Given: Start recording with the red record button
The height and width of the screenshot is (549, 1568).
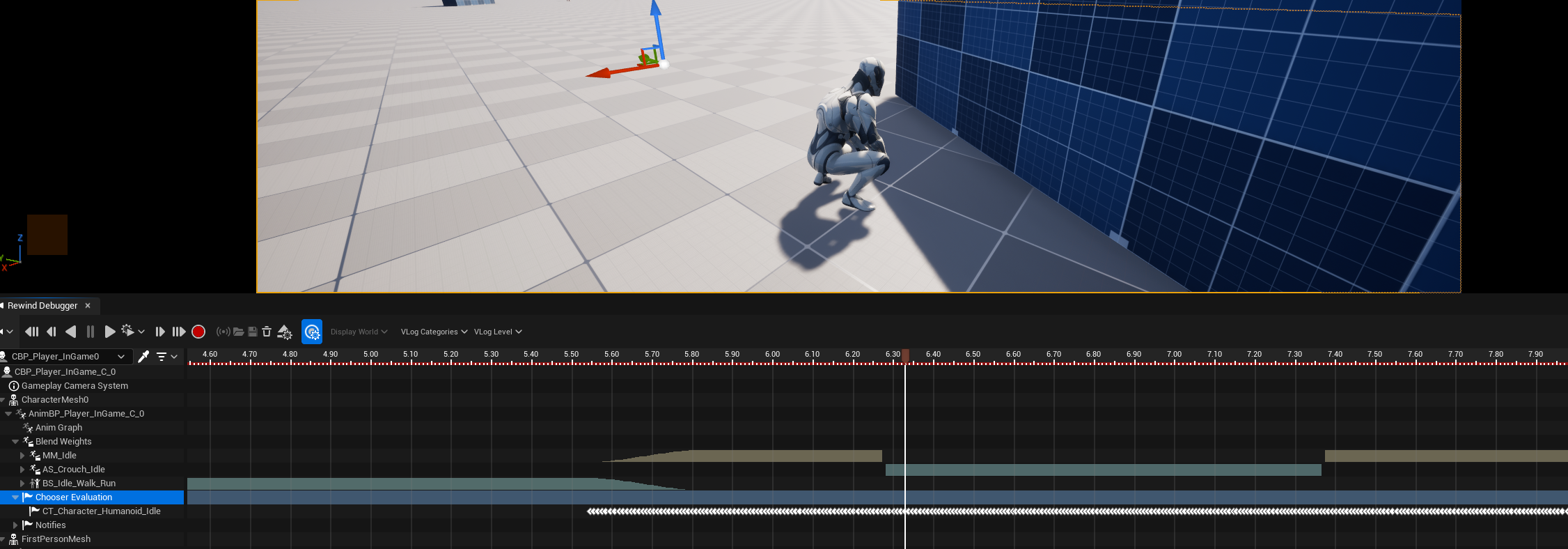Looking at the screenshot, I should 198,332.
